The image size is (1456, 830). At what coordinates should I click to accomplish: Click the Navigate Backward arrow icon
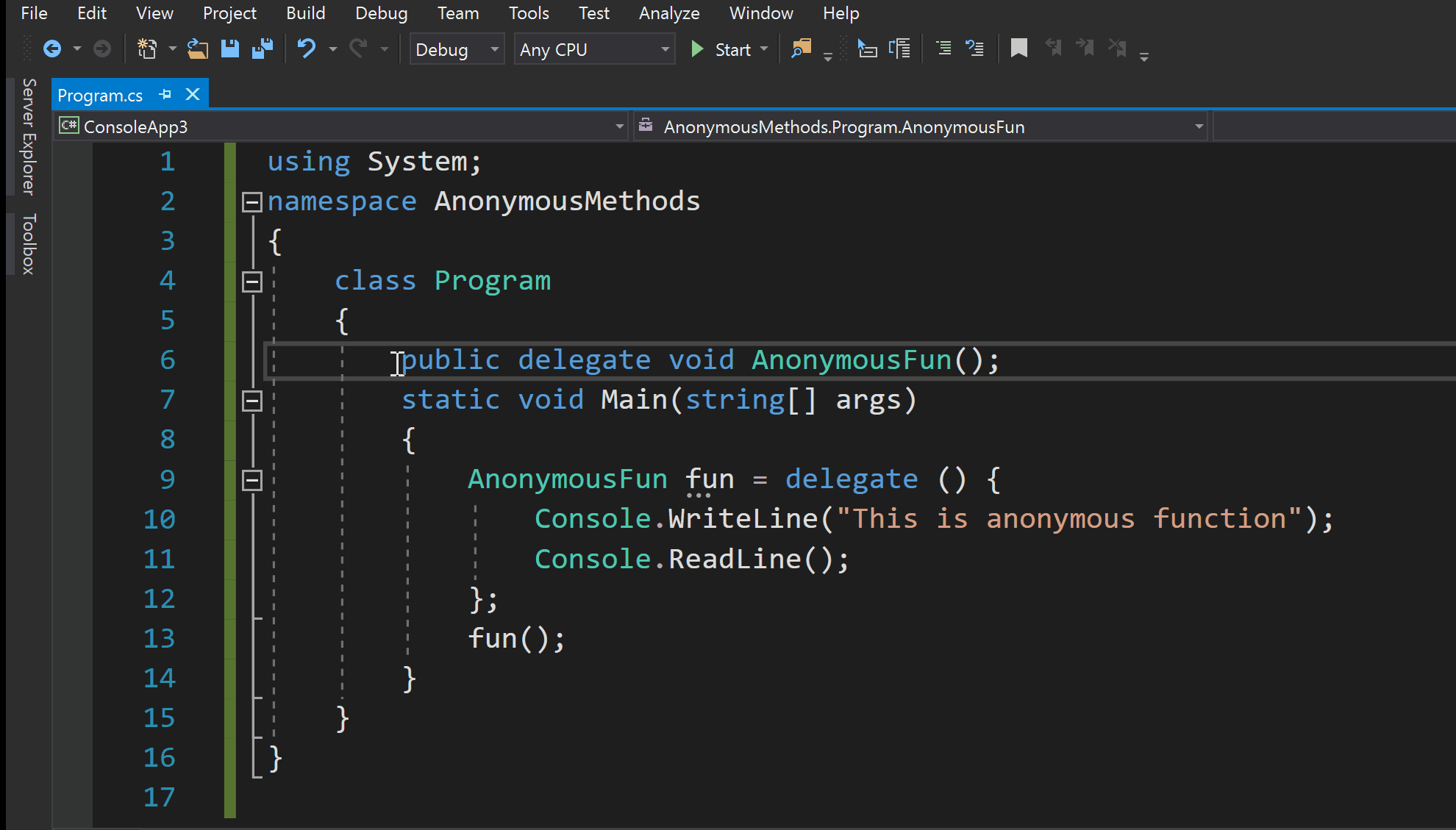pos(53,49)
